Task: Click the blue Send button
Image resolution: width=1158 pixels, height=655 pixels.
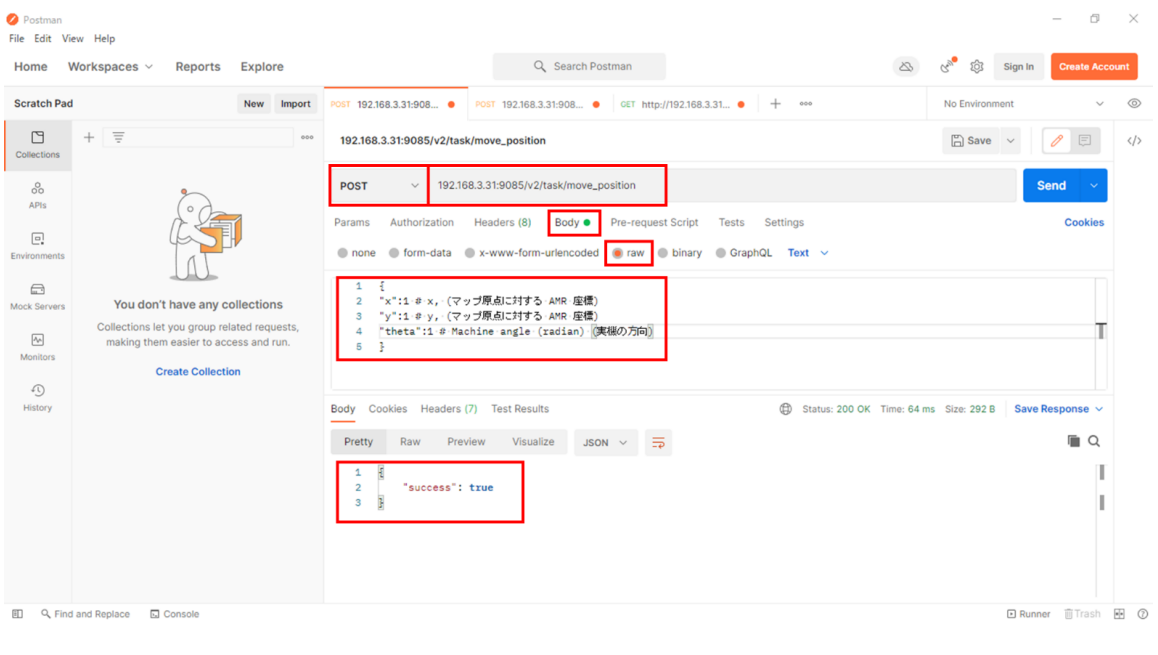Action: click(1051, 186)
